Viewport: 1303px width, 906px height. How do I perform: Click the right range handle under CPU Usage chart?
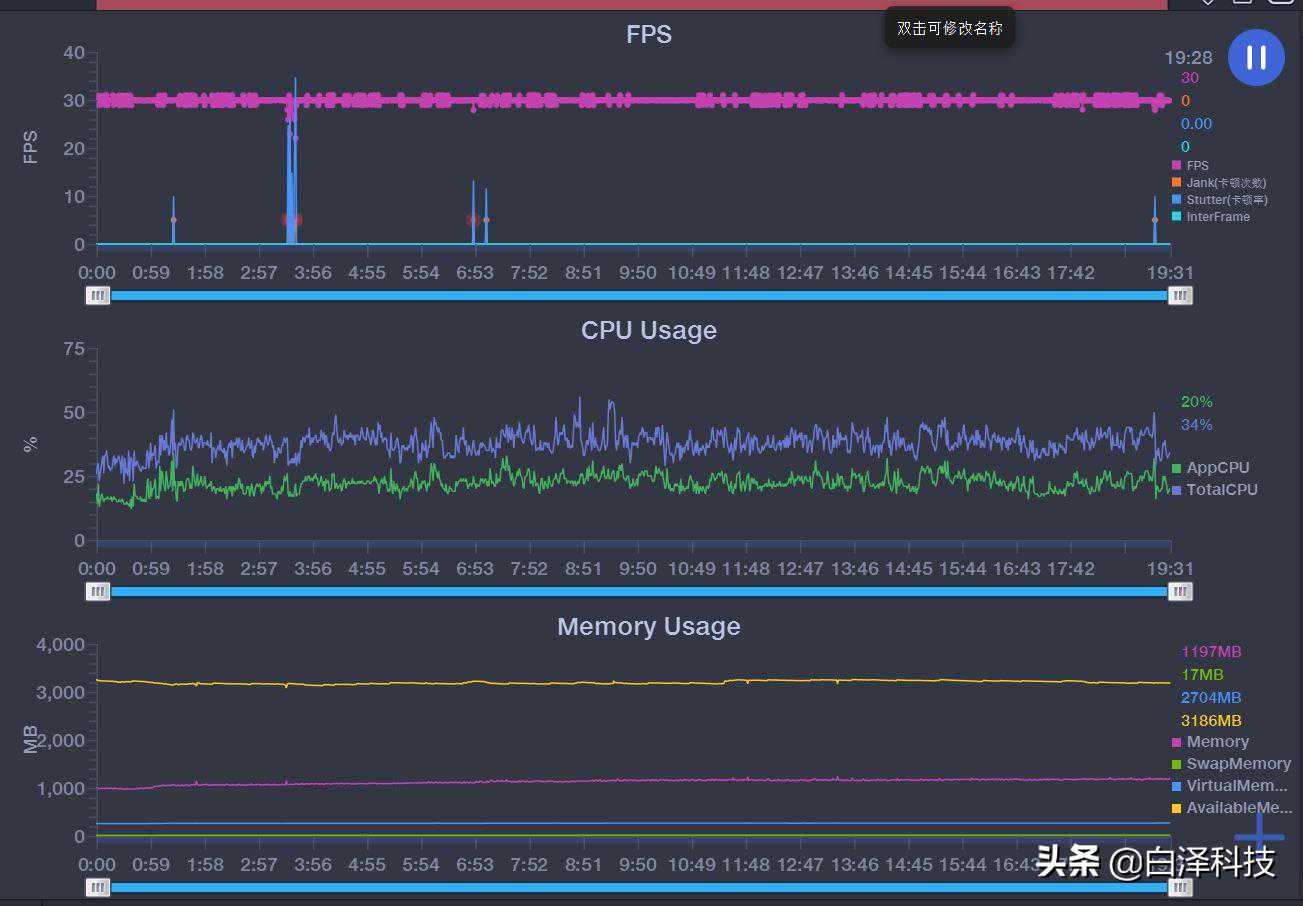[1180, 591]
